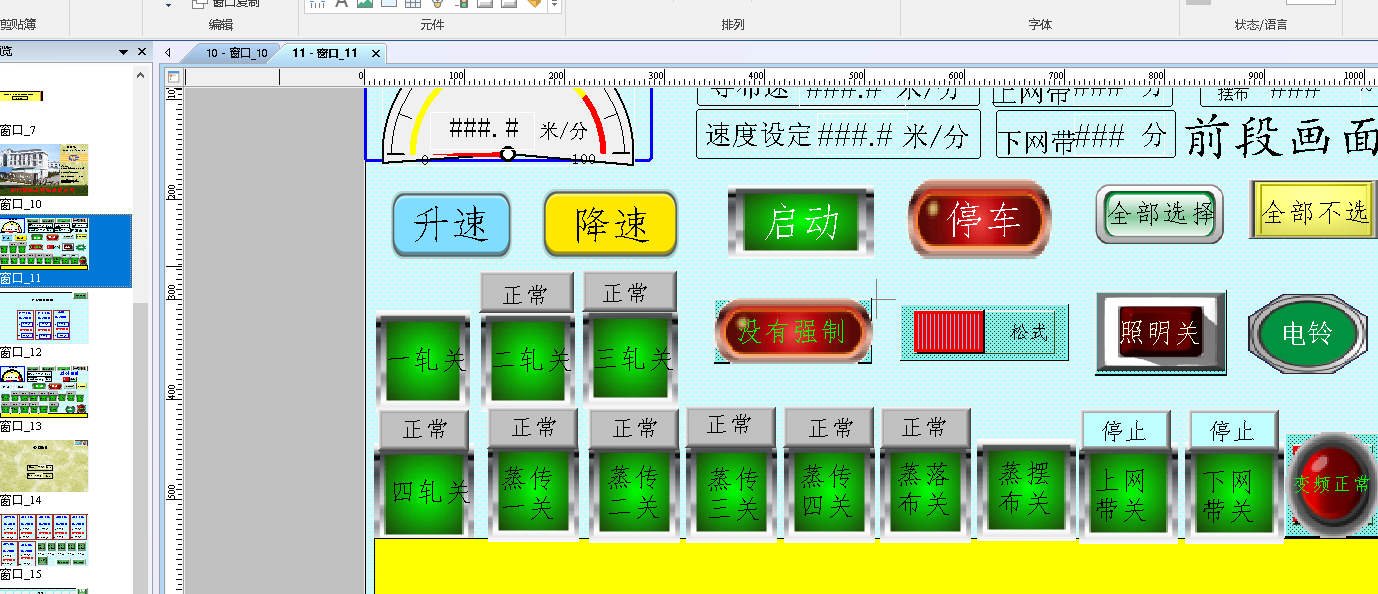Click the ruler origin icon at canvas corner
Image resolution: width=1378 pixels, height=594 pixels.
point(173,77)
